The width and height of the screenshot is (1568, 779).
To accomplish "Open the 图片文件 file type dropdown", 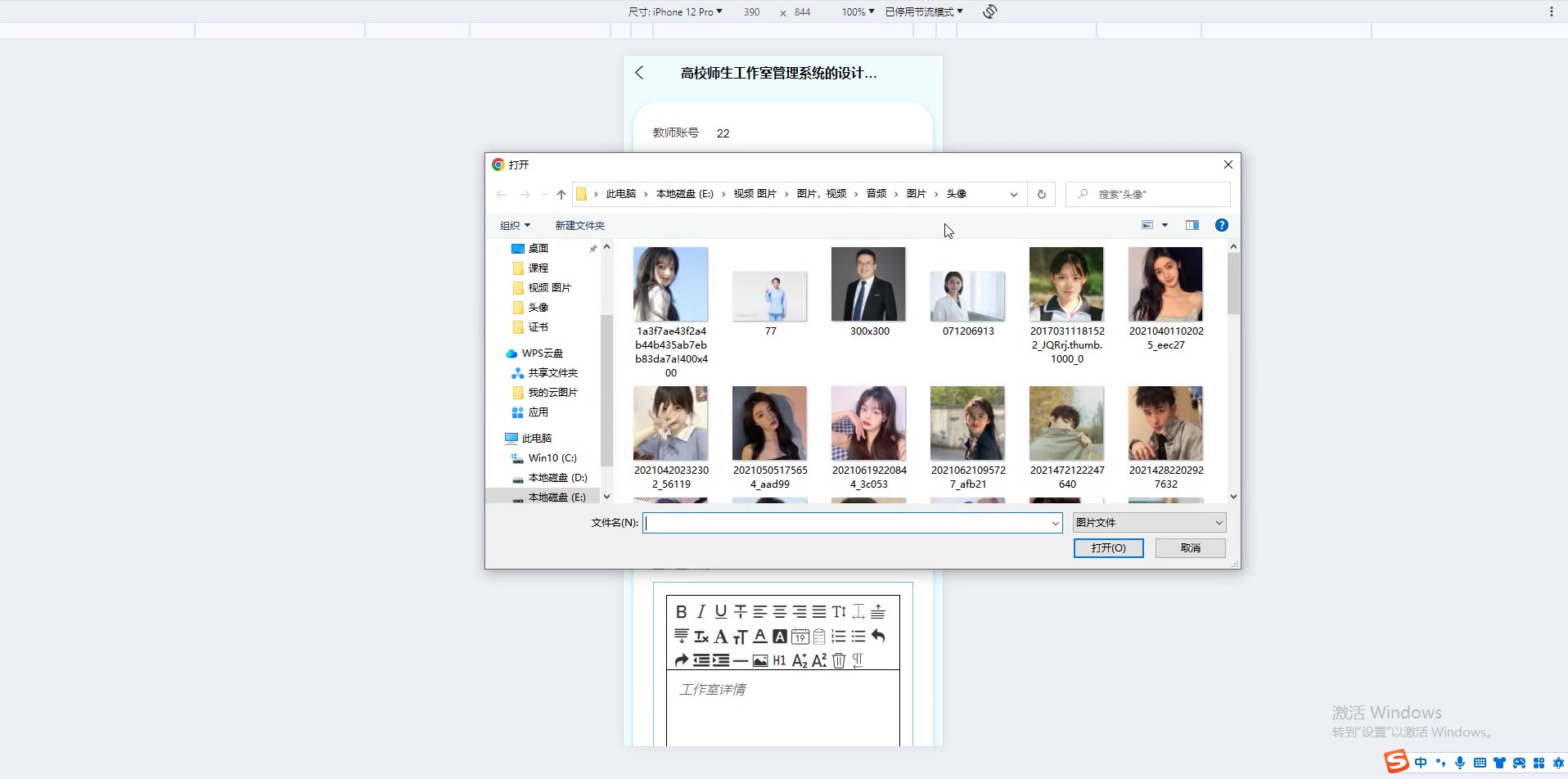I will point(1149,523).
